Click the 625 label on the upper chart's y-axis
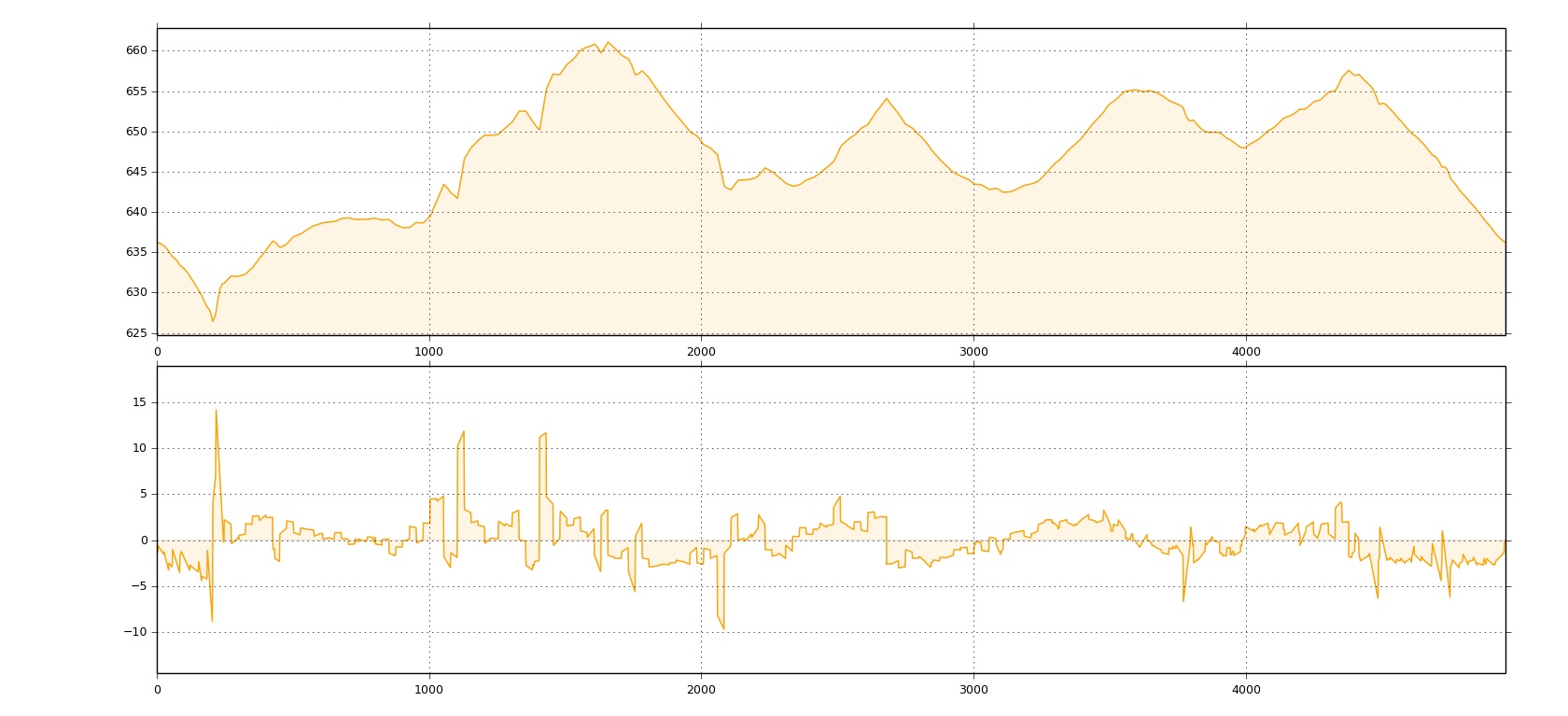Viewport: 1568px width, 716px height. [x=136, y=333]
